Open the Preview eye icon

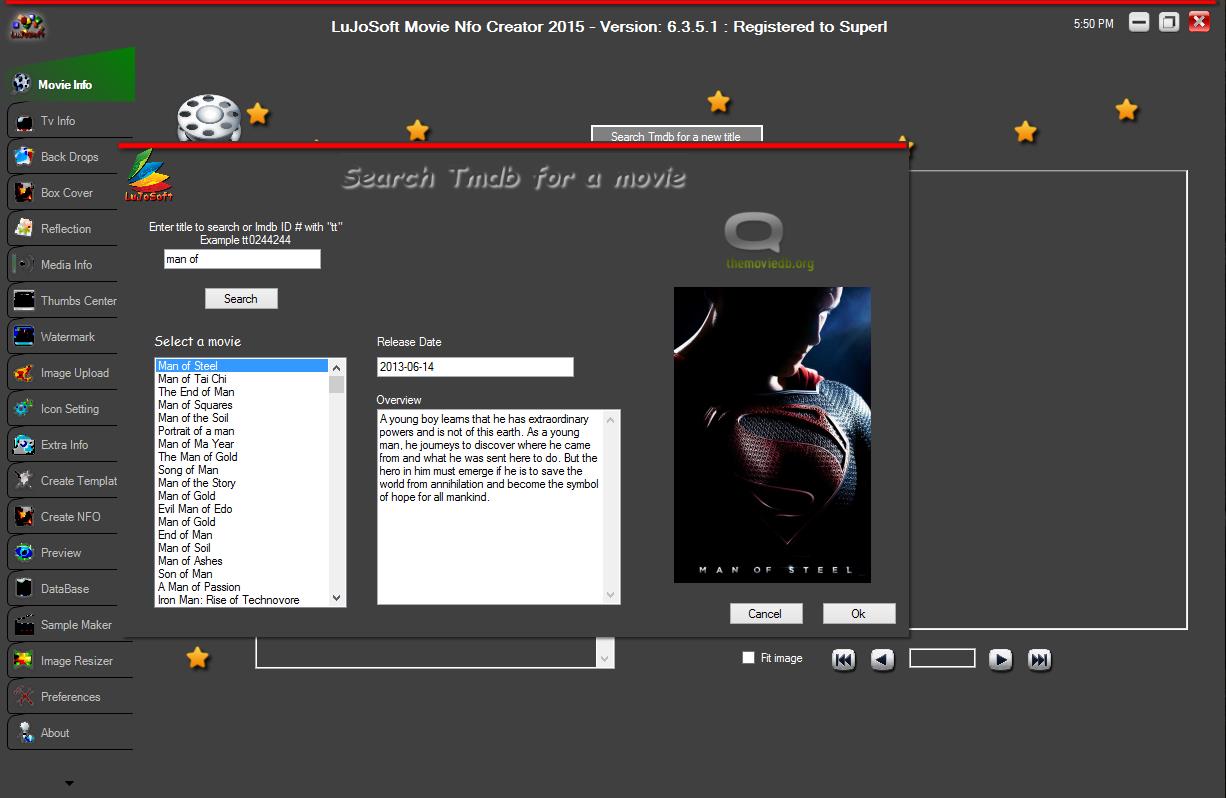click(23, 553)
